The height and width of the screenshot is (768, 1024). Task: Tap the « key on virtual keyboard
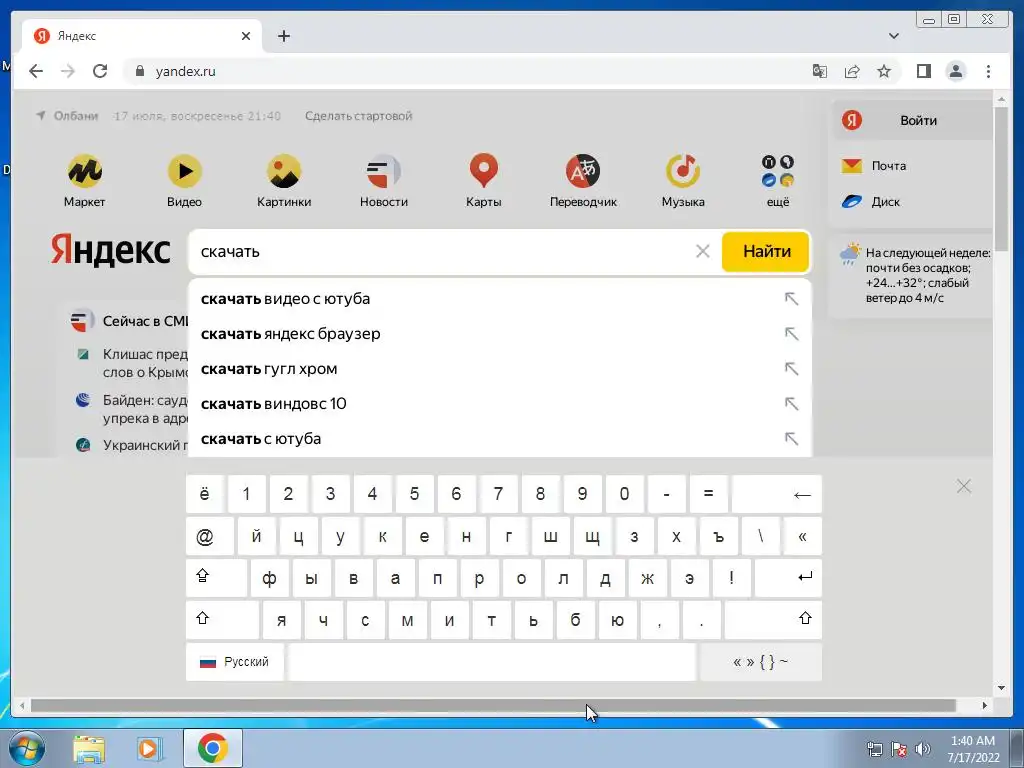click(803, 536)
